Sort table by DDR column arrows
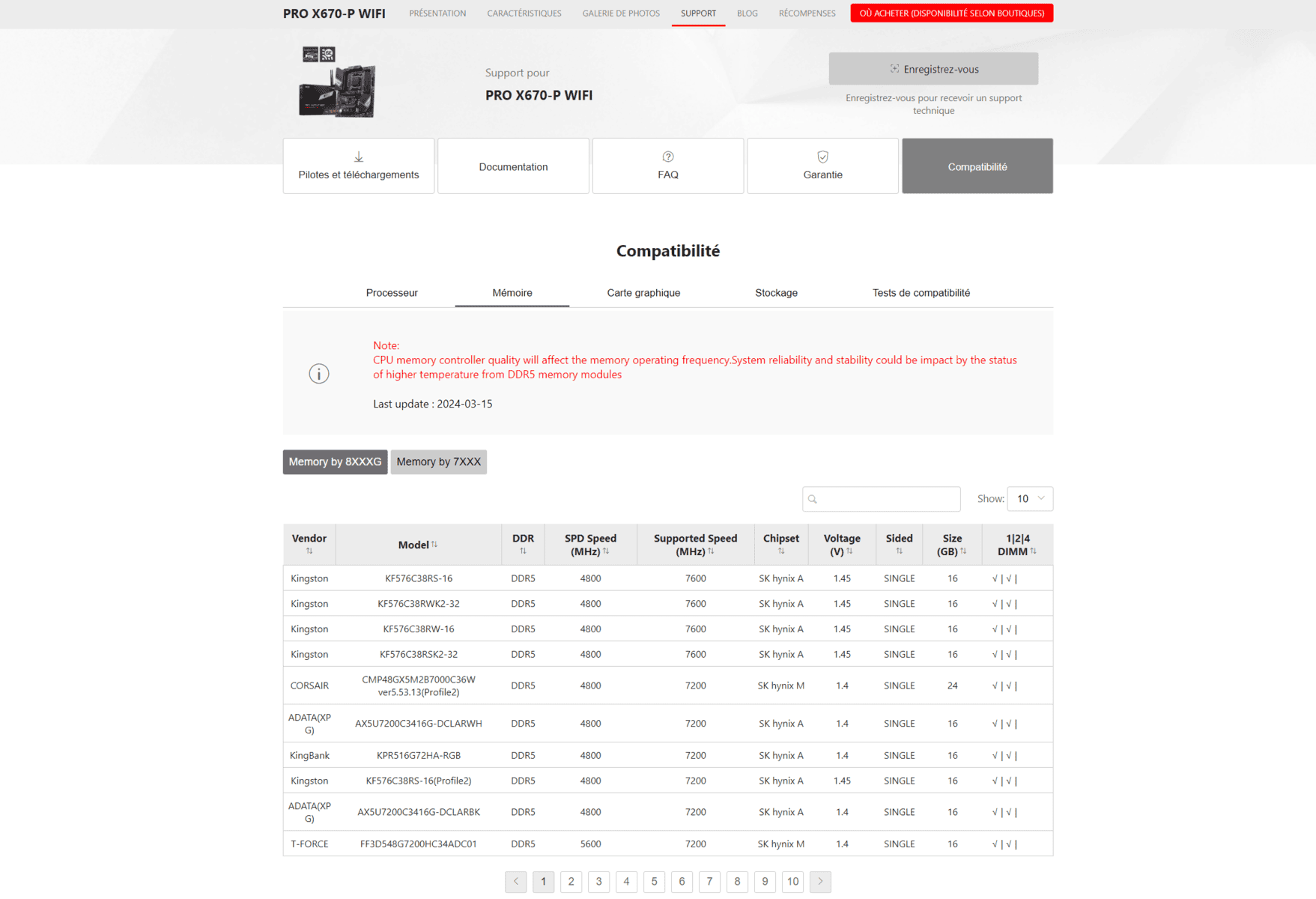 click(523, 551)
